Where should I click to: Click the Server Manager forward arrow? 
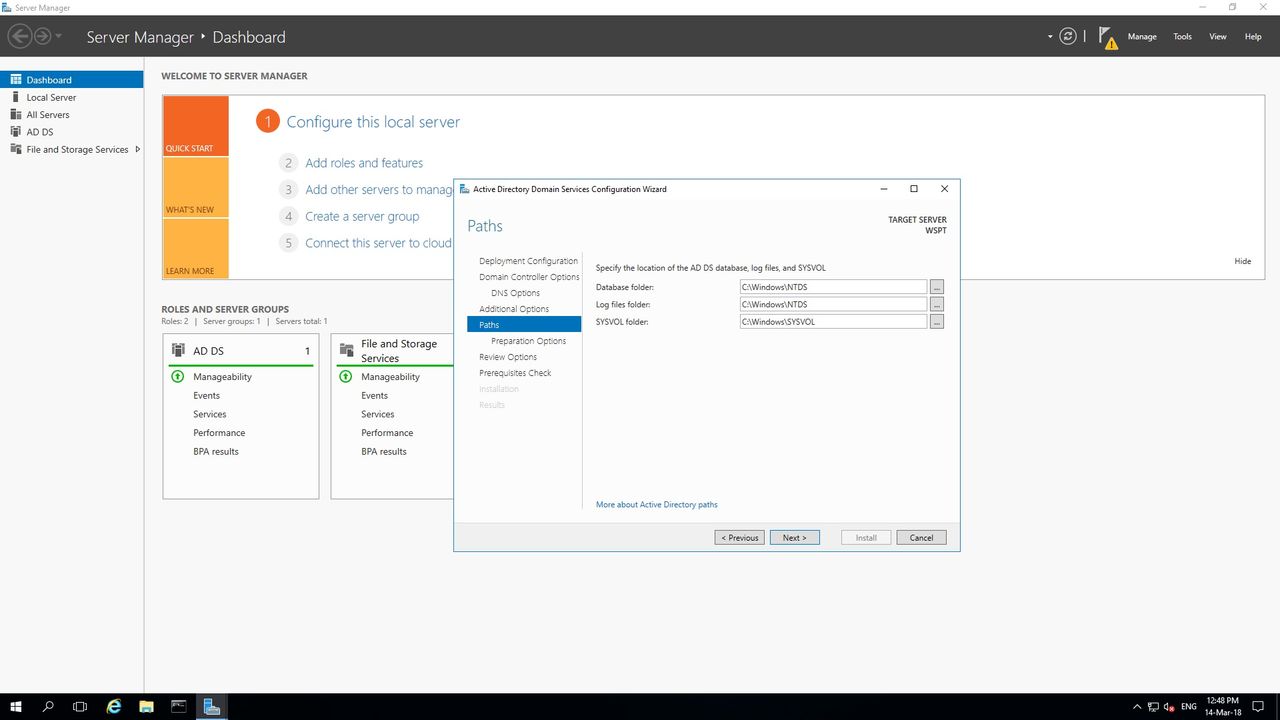point(43,37)
